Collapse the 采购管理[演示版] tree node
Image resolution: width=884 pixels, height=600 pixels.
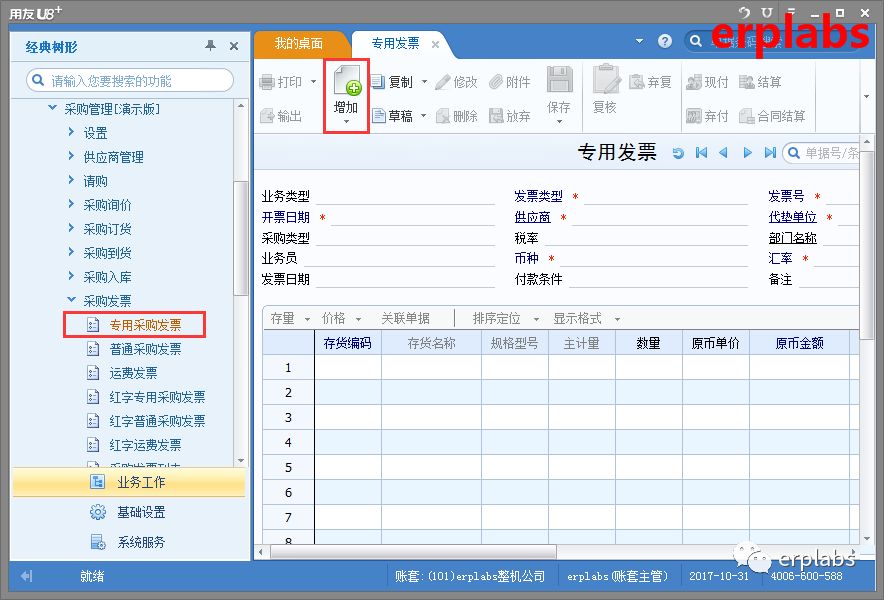(x=52, y=107)
